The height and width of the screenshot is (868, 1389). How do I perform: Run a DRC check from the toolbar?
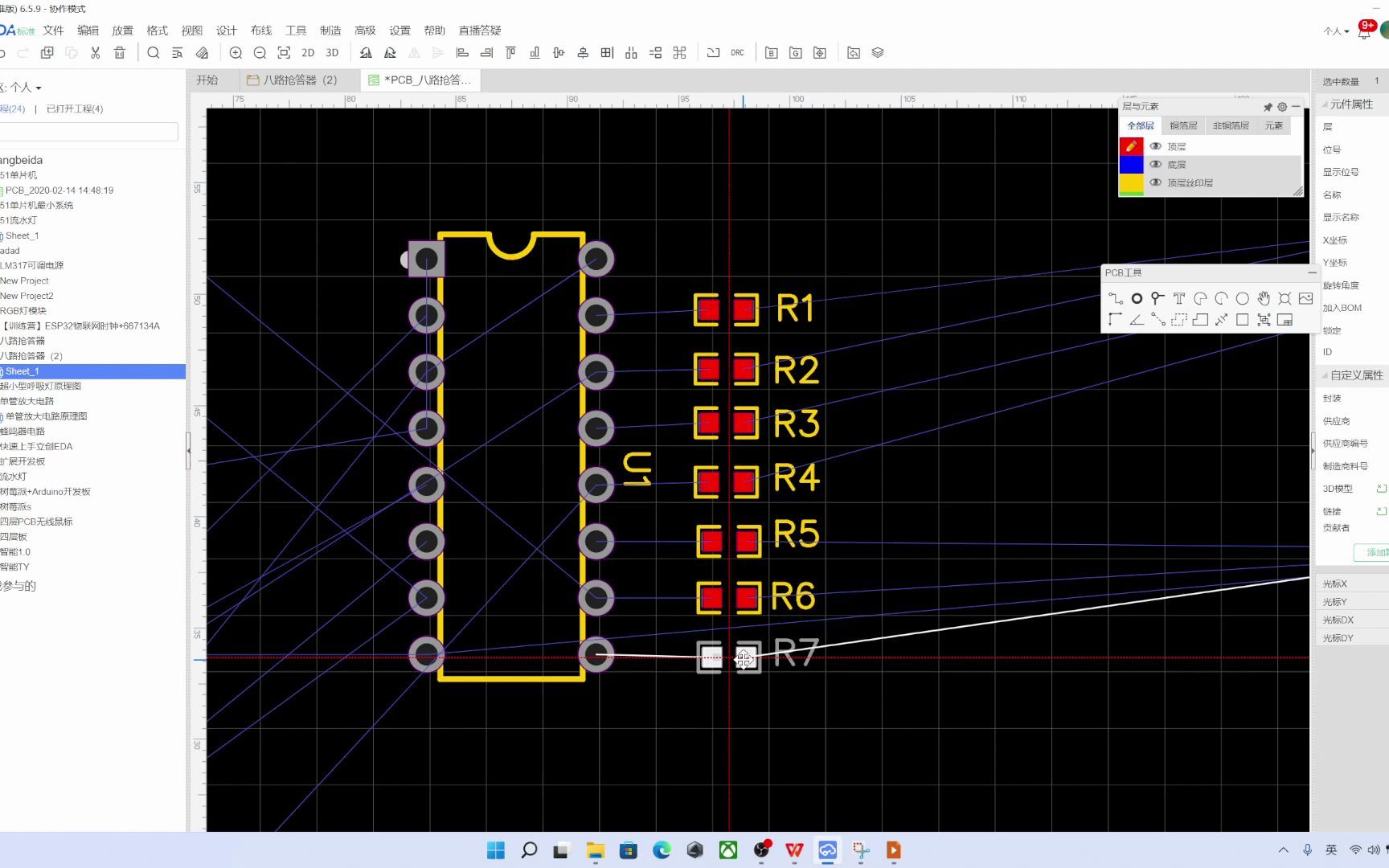pos(737,52)
